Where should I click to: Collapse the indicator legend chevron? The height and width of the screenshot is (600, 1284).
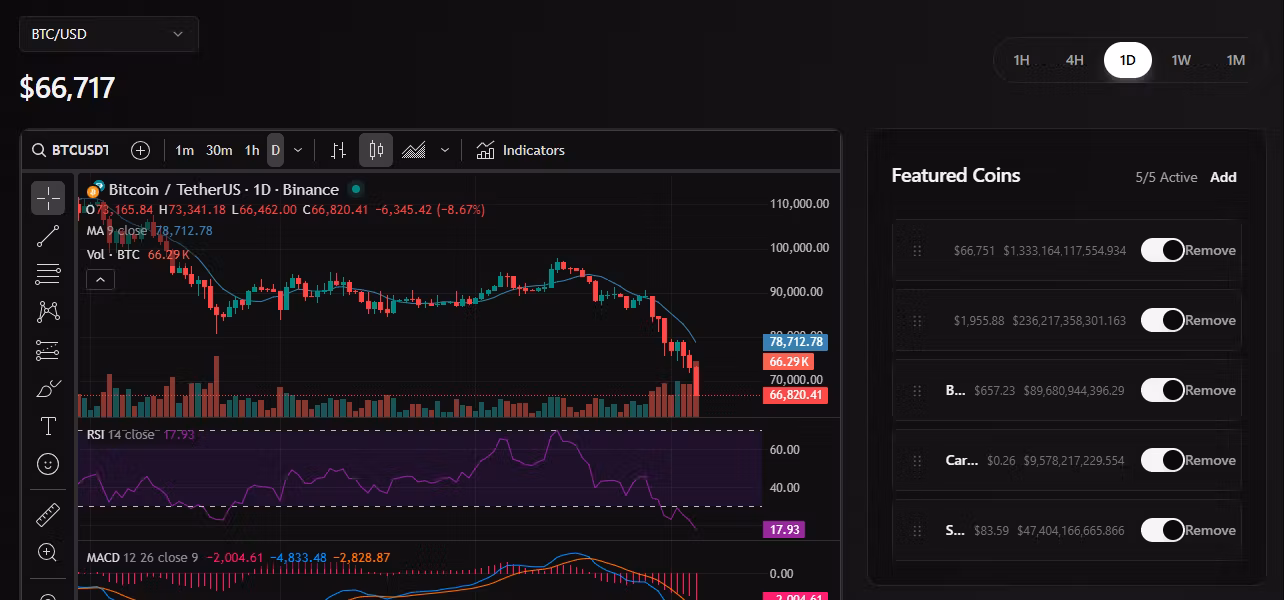(101, 280)
